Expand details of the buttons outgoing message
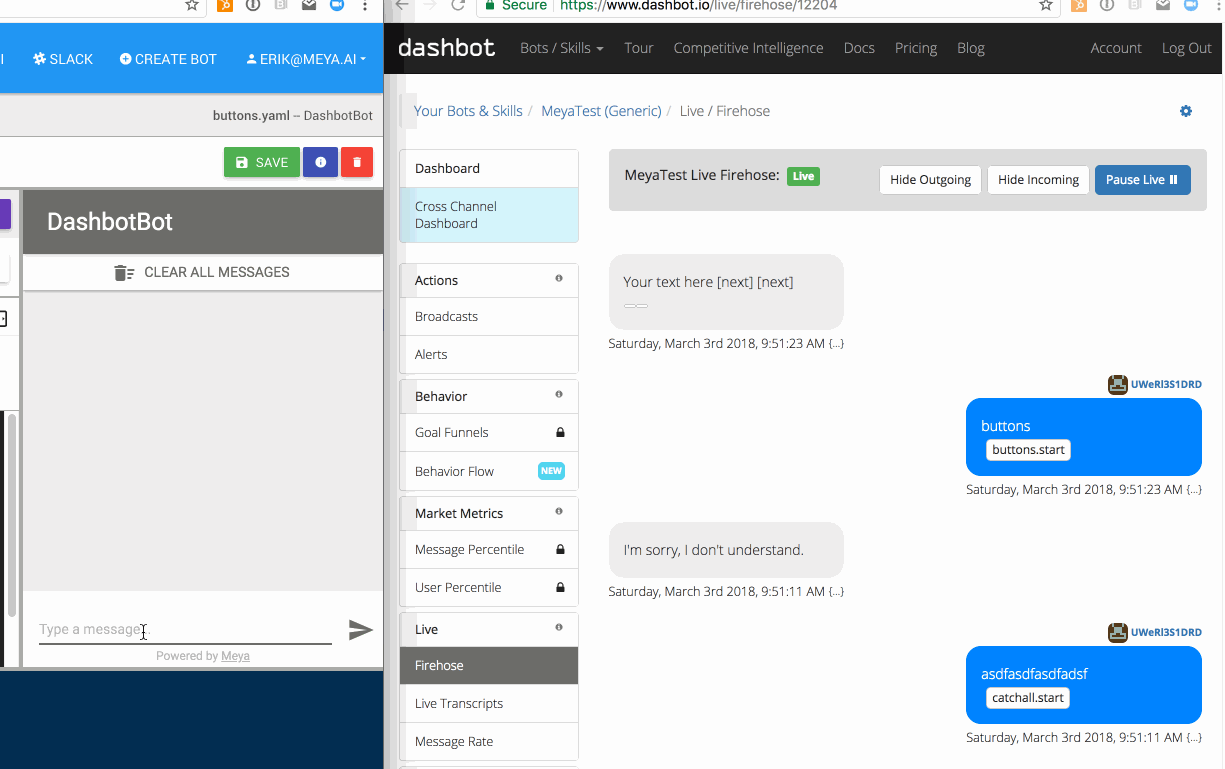This screenshot has height=769, width=1225. tap(1194, 490)
